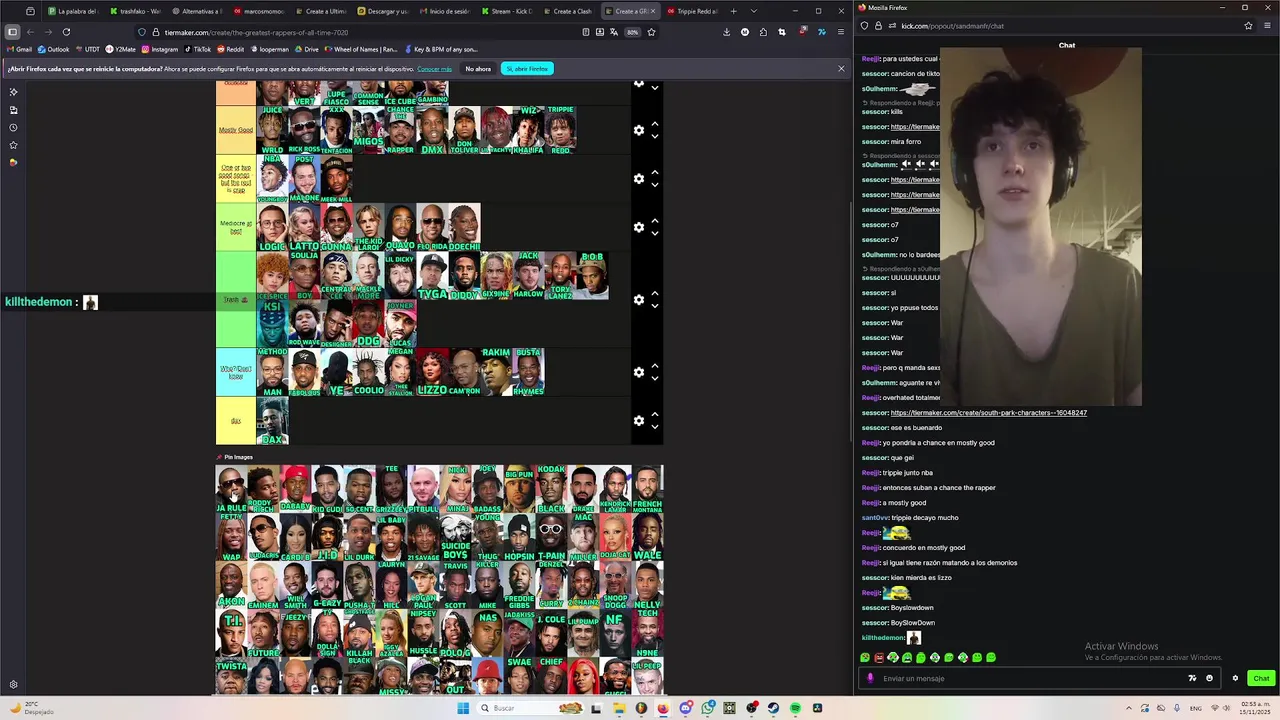
Task: Select Ja Rule image in Pin Images pool
Action: point(231,489)
